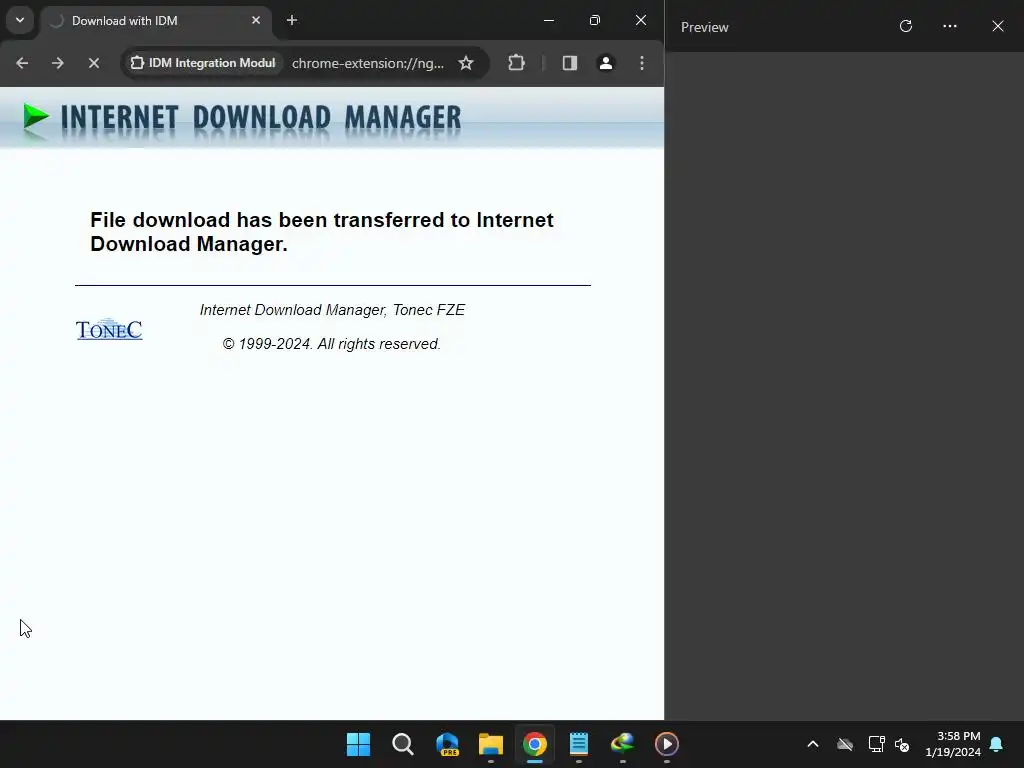Minimize the Chrome window
1024x768 pixels.
[549, 20]
